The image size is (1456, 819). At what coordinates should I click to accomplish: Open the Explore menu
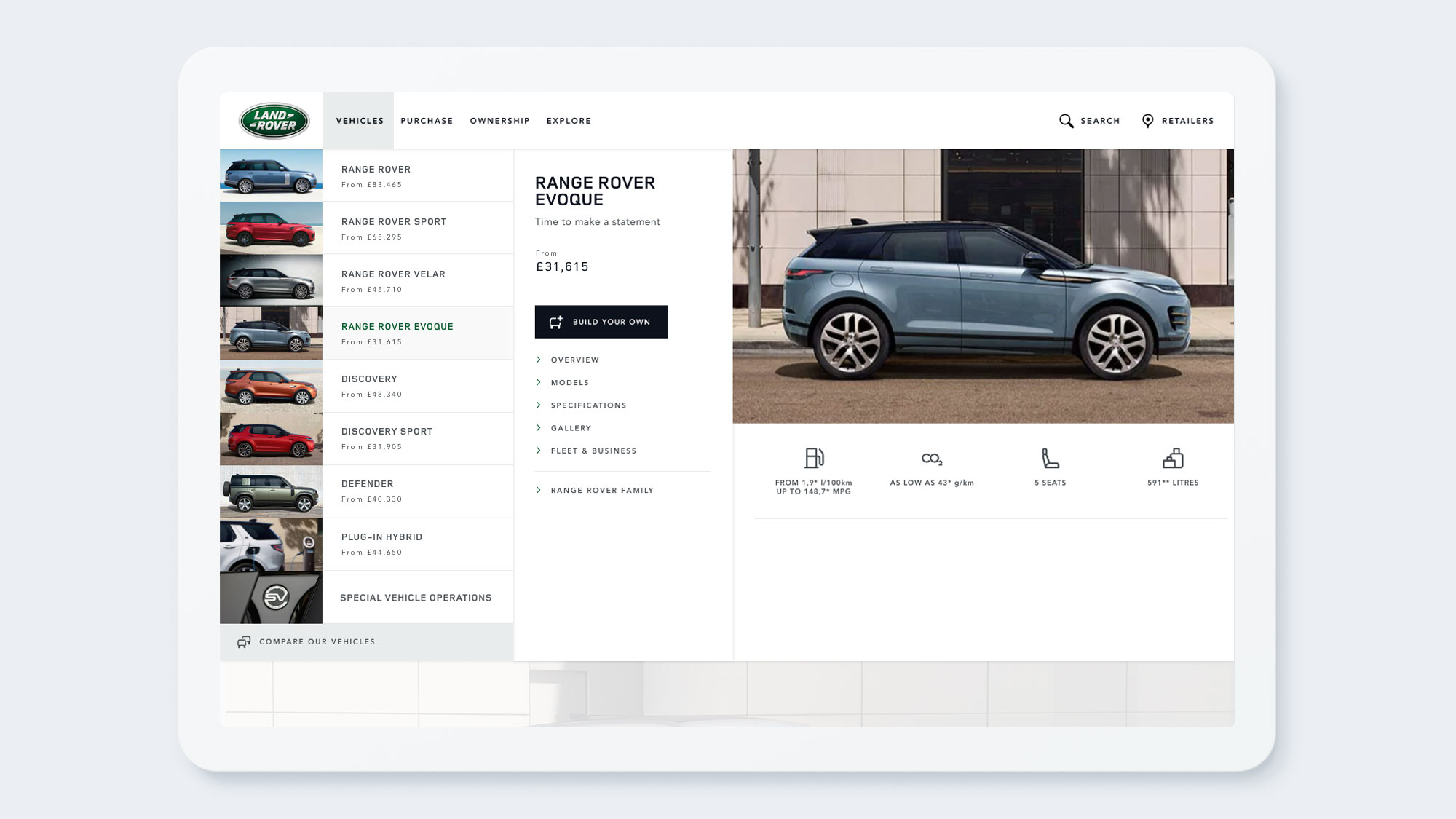(x=569, y=121)
